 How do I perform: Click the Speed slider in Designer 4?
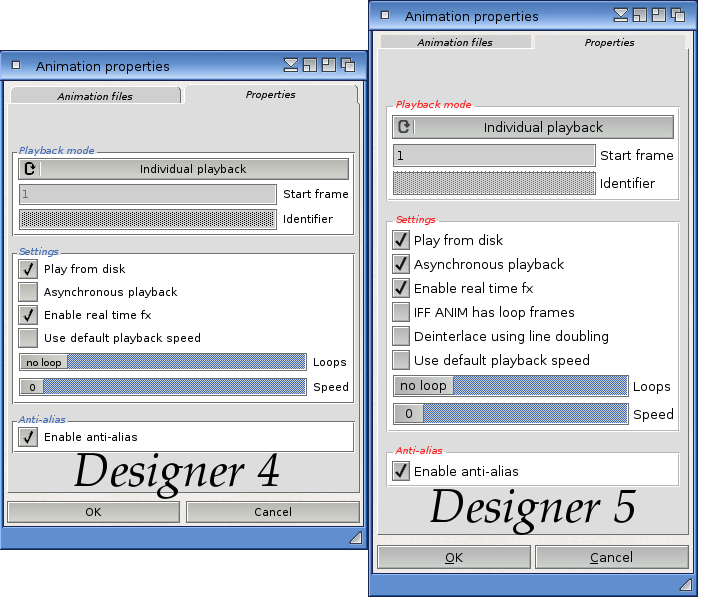pos(163,387)
